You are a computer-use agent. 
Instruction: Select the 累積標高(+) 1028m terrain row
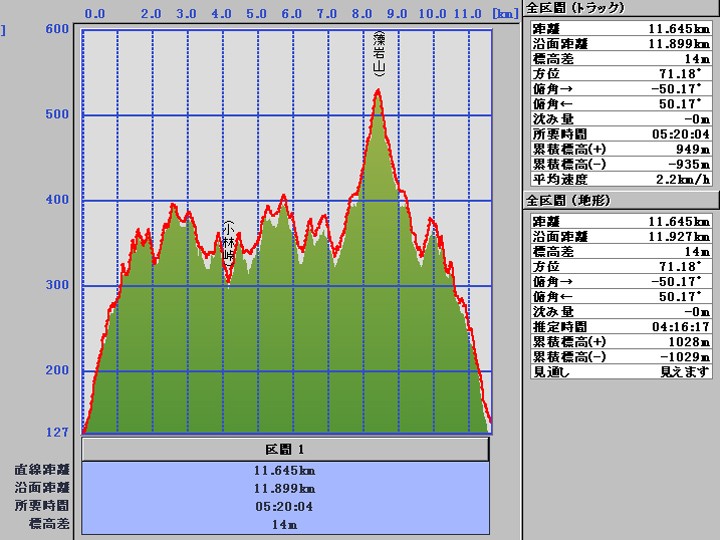619,341
